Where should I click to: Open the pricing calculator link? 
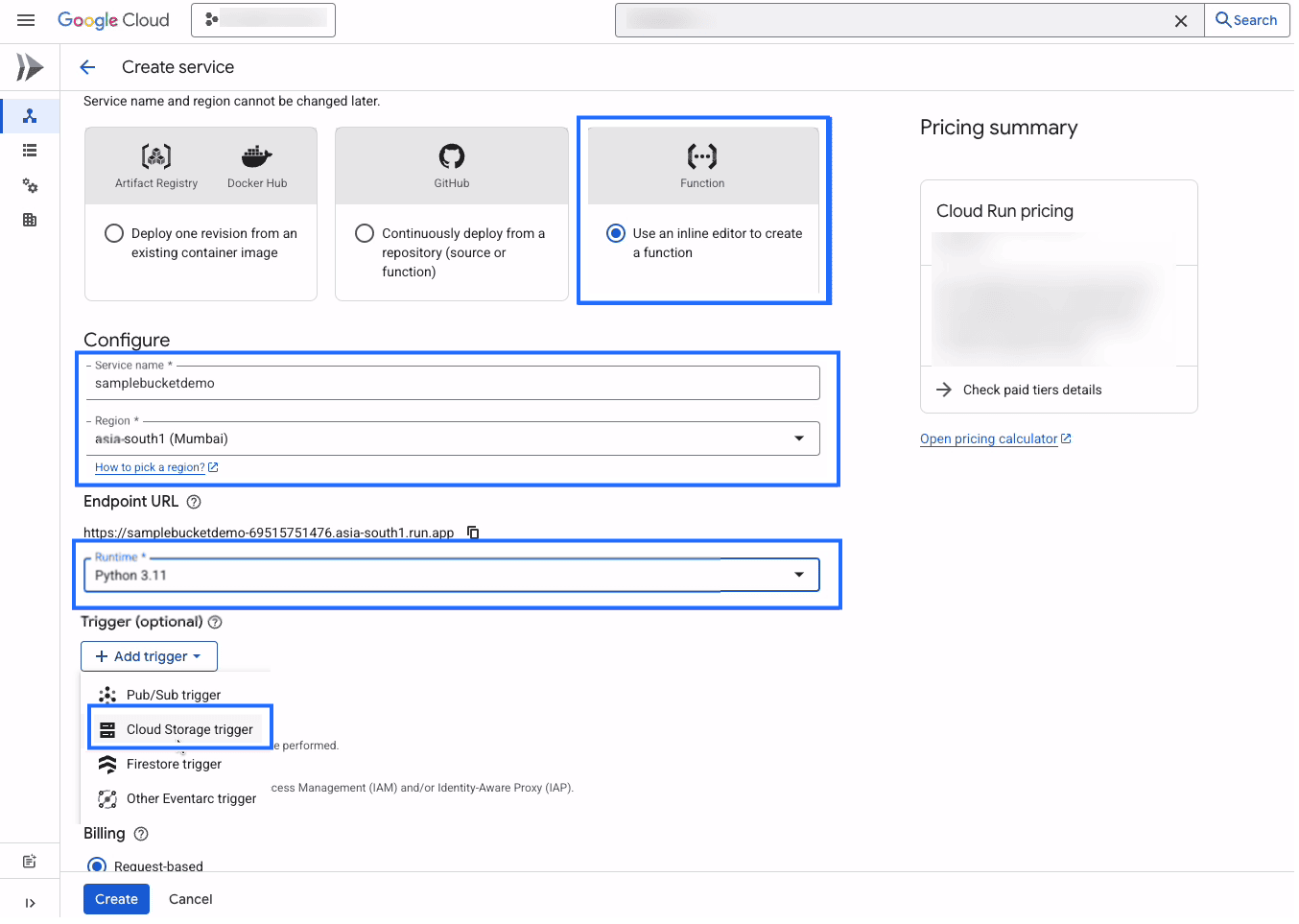pyautogui.click(x=988, y=438)
